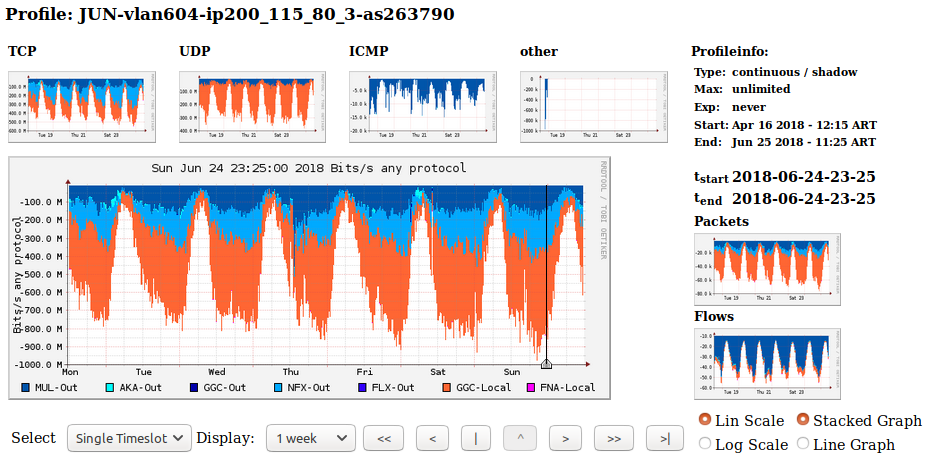Click the '<<' fast backward navigation button
Image resolution: width=931 pixels, height=464 pixels.
pyautogui.click(x=383, y=438)
